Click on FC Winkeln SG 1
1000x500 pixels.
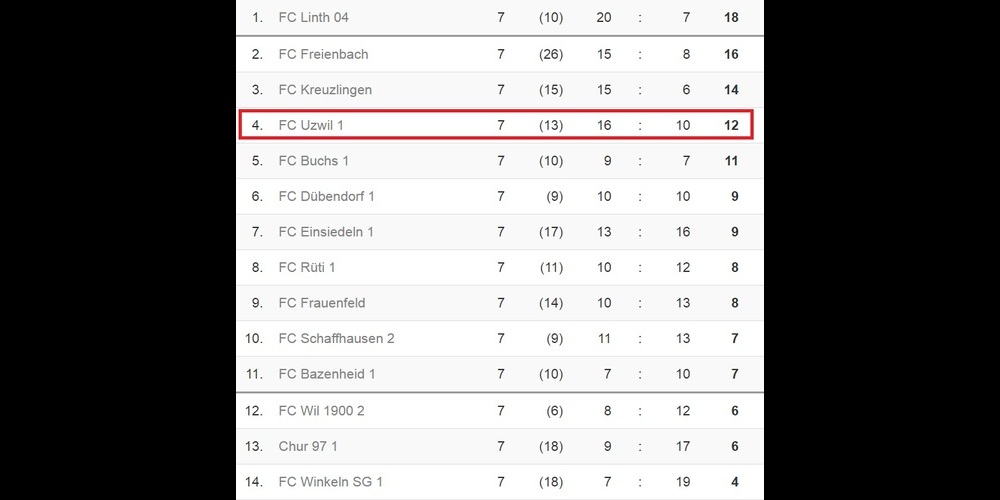[330, 482]
